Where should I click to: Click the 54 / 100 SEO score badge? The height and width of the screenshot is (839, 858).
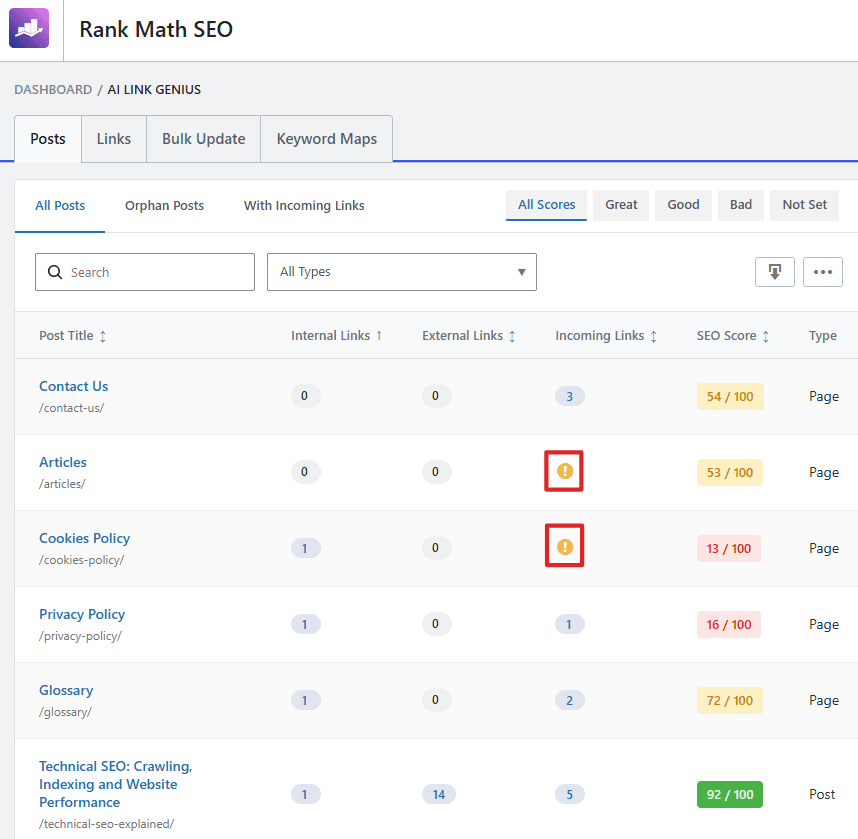pos(730,396)
